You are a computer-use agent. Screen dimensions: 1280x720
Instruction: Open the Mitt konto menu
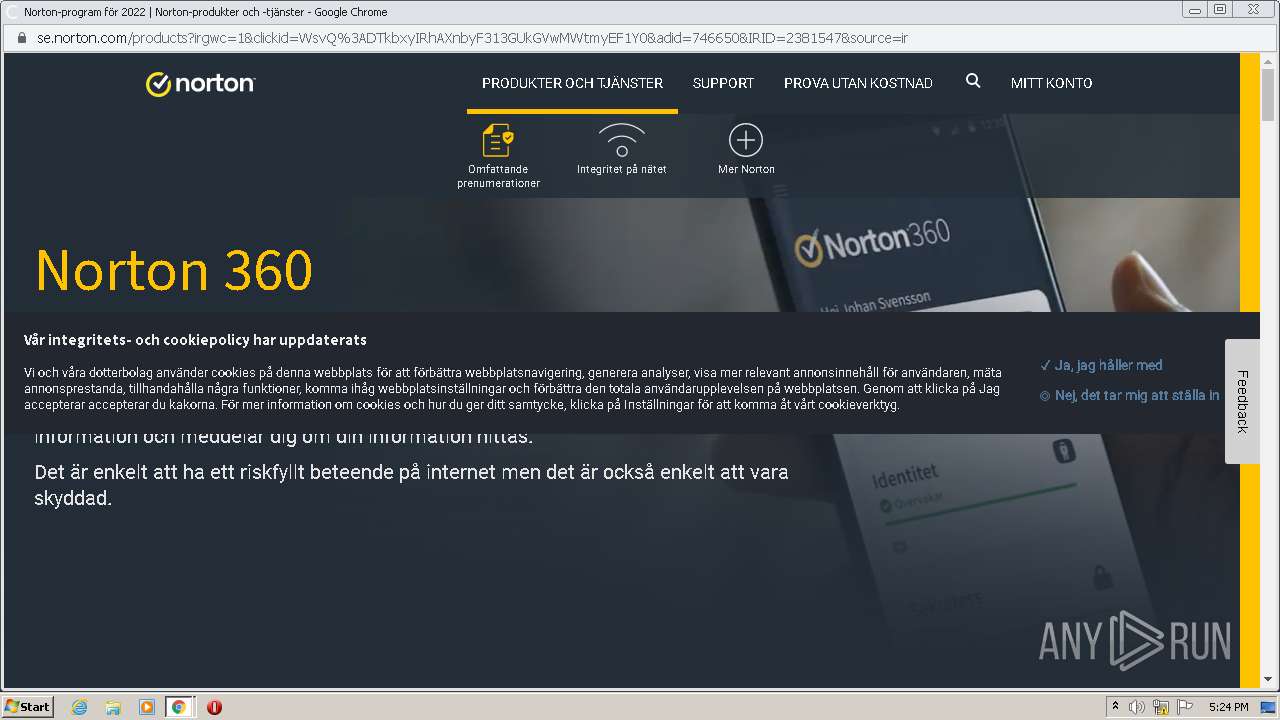point(1051,83)
